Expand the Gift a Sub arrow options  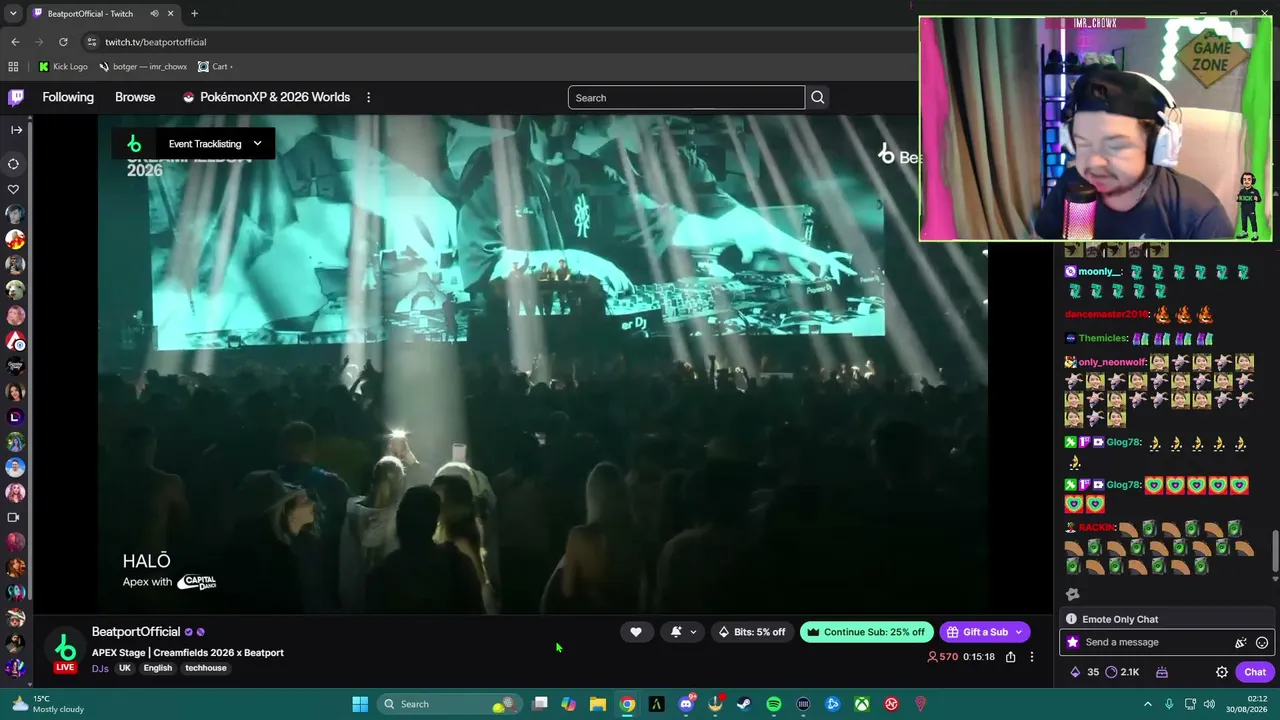(1019, 632)
